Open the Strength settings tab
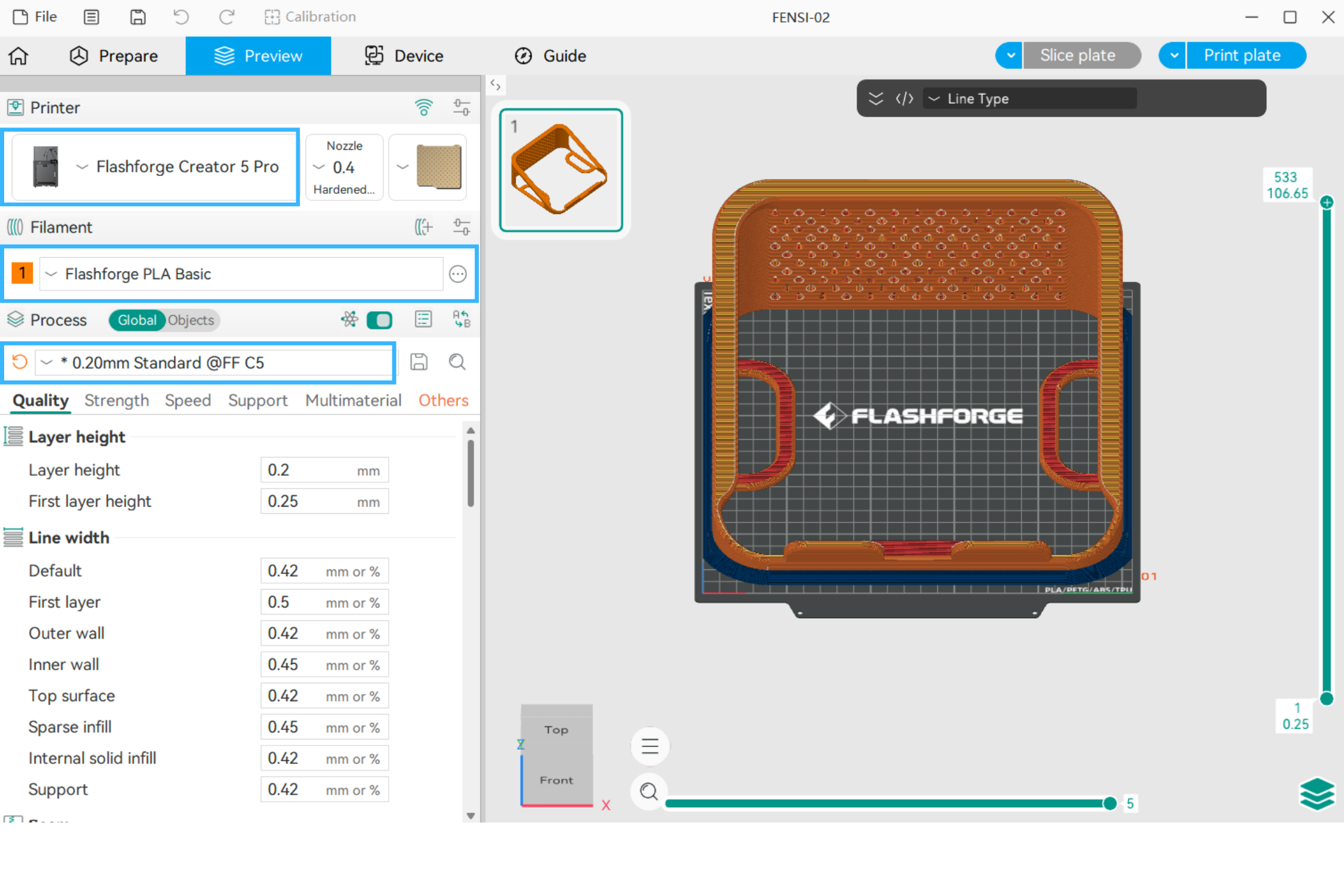 point(117,401)
